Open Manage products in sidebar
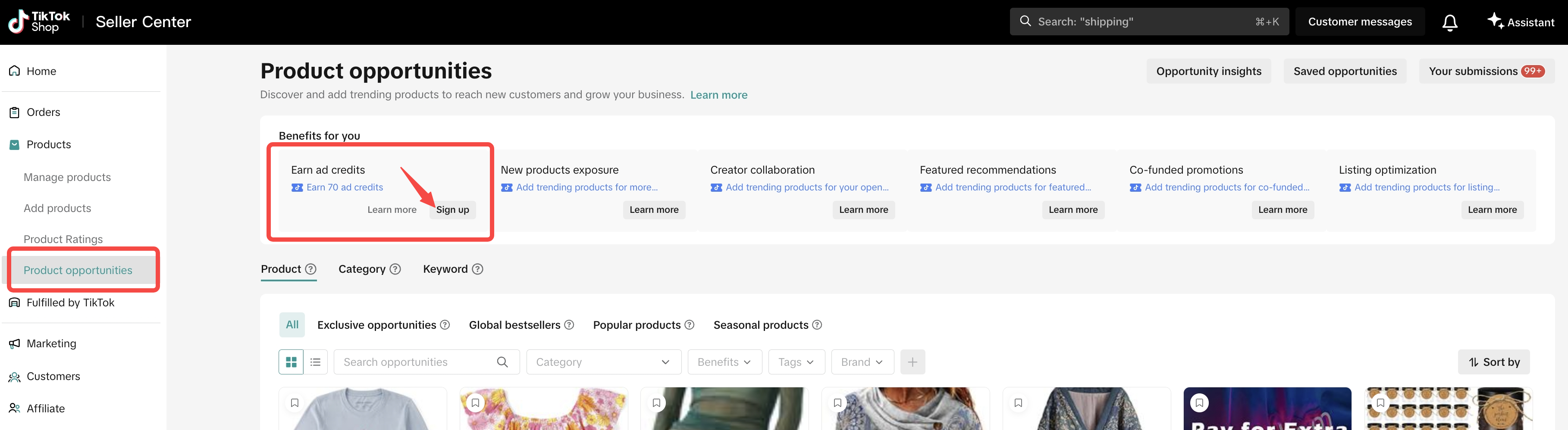Screen dimensions: 1568x430 [x=67, y=177]
